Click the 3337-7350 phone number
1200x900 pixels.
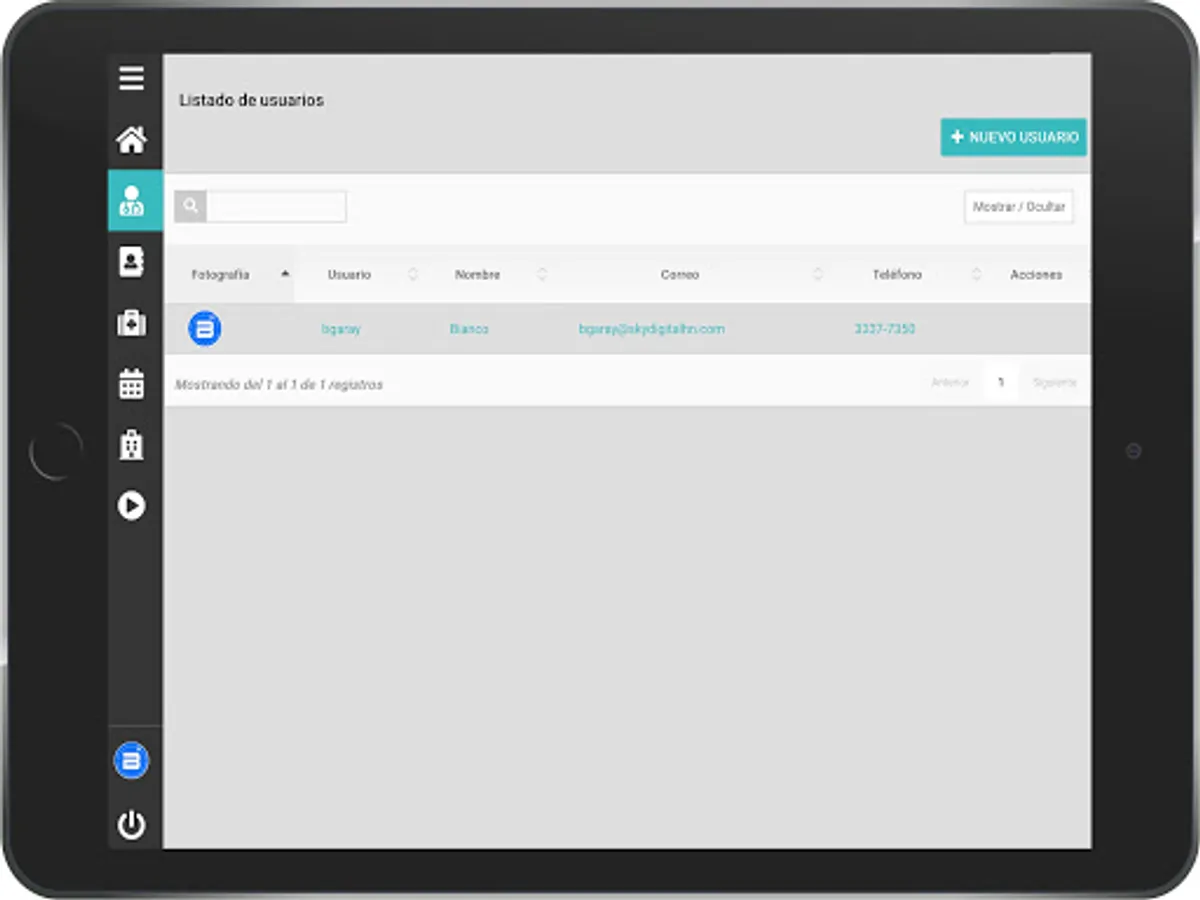point(885,329)
